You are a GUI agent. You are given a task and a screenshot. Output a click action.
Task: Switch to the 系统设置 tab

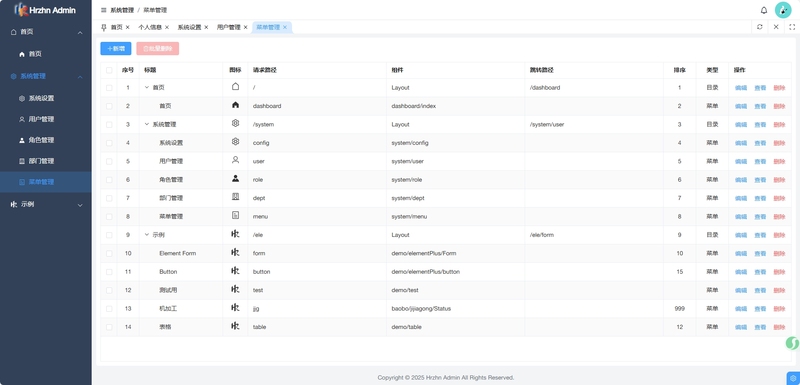click(x=189, y=28)
